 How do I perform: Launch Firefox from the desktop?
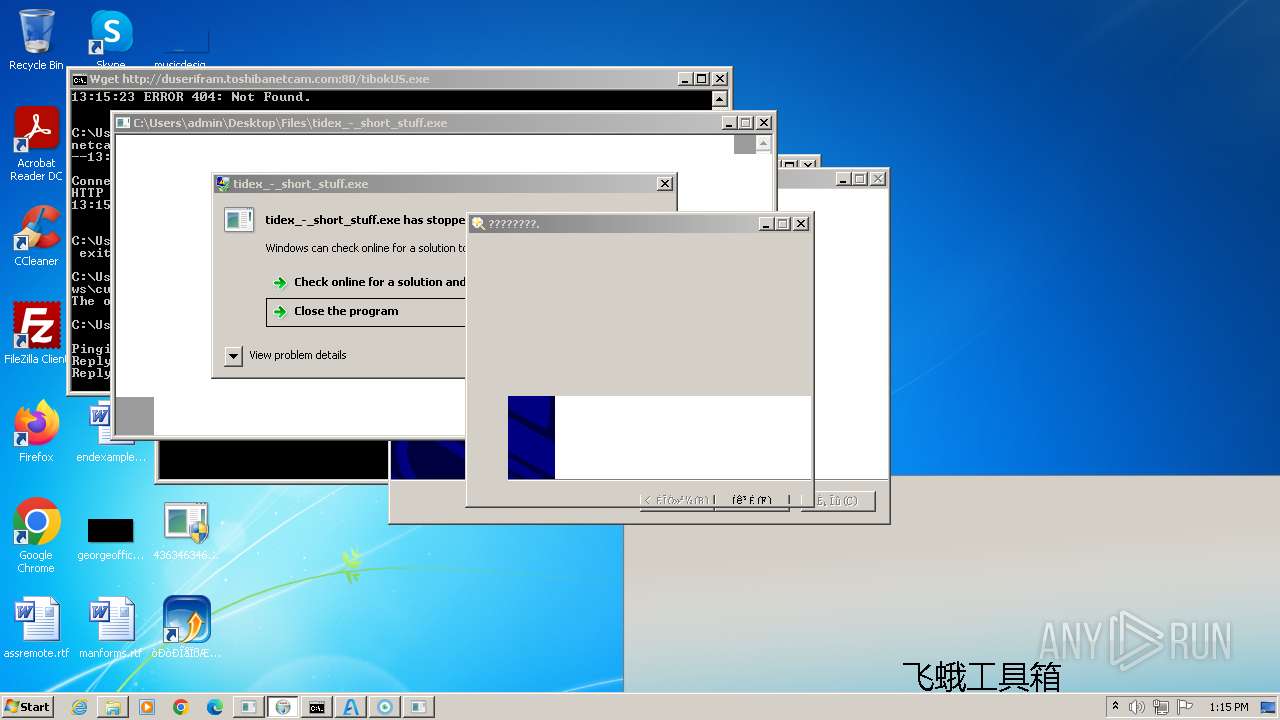[36, 432]
